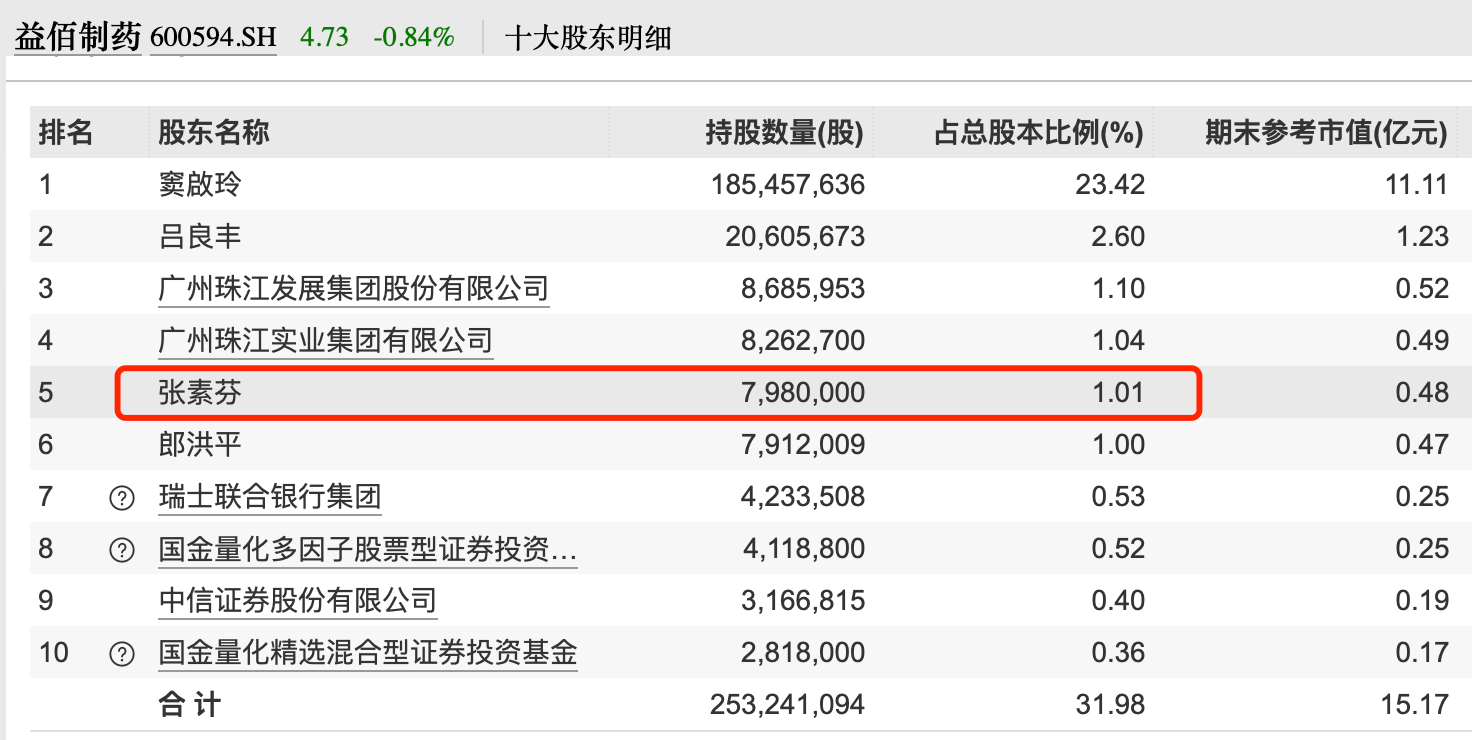Open shareholder 广州珠江发展集团股份有限公司 link
The image size is (1472, 740).
(354, 289)
